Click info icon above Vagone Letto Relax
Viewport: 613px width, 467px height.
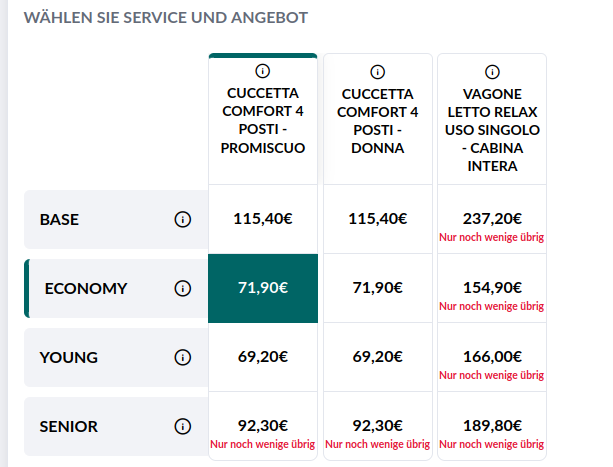coord(492,71)
